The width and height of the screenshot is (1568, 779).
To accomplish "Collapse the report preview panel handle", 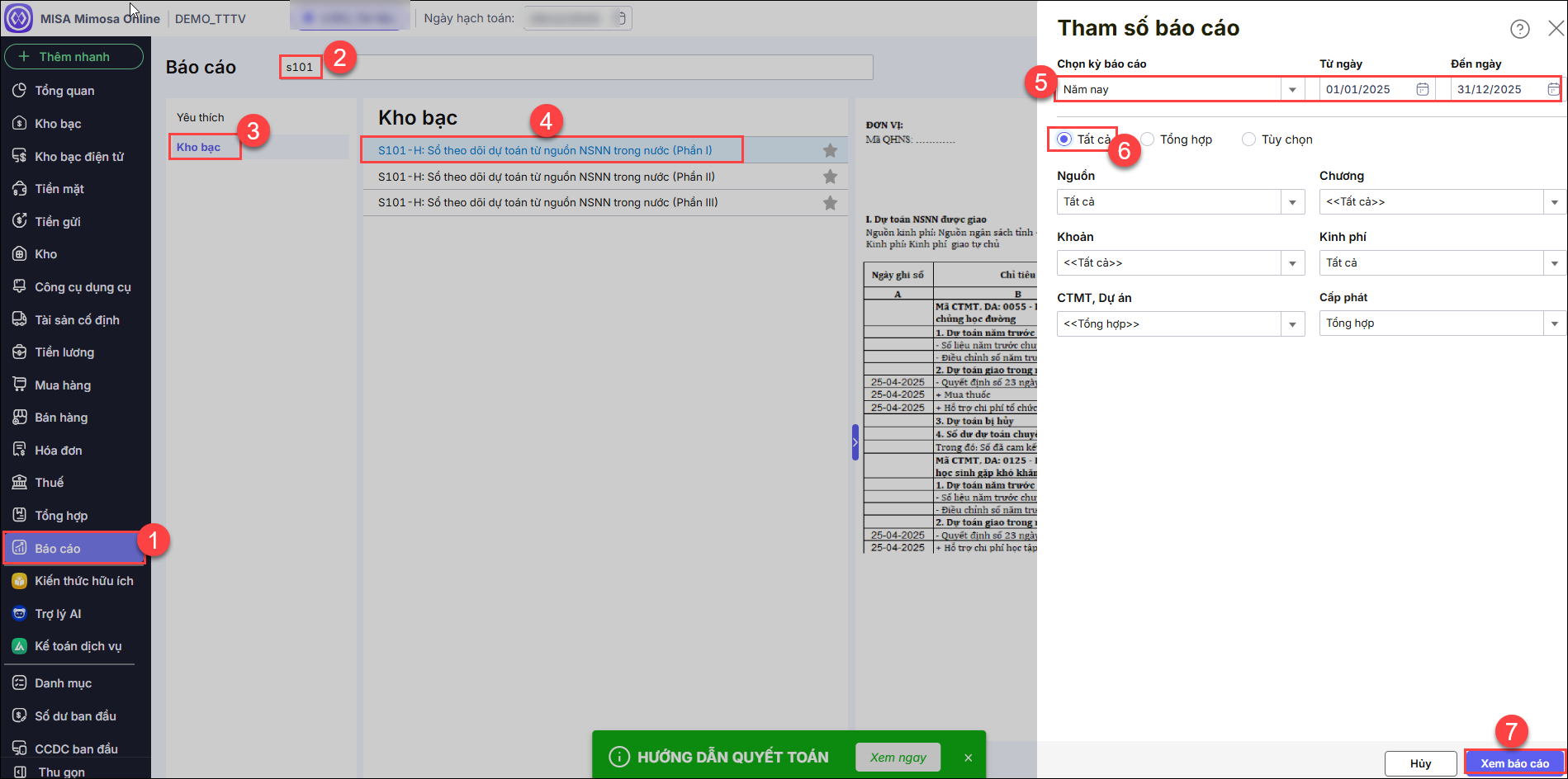I will [855, 442].
